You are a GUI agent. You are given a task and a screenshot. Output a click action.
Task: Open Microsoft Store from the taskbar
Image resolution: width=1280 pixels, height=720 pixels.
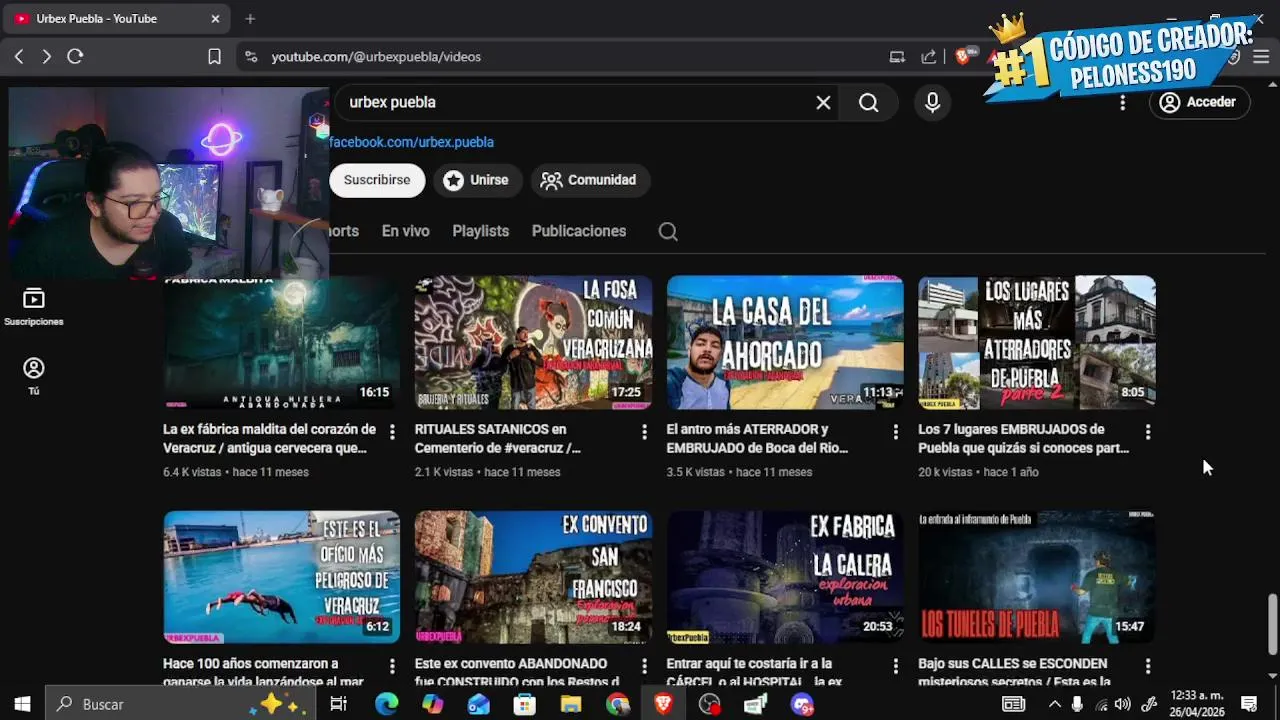[524, 704]
